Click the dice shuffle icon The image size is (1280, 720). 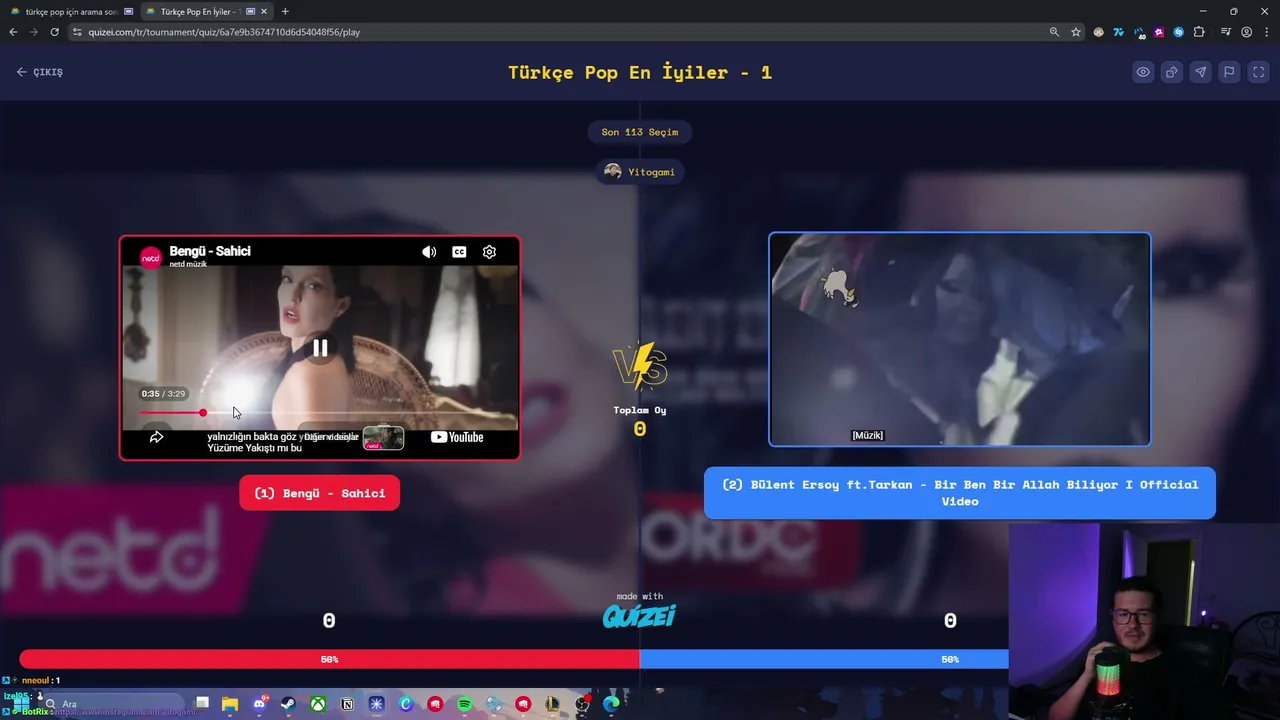tap(1171, 72)
